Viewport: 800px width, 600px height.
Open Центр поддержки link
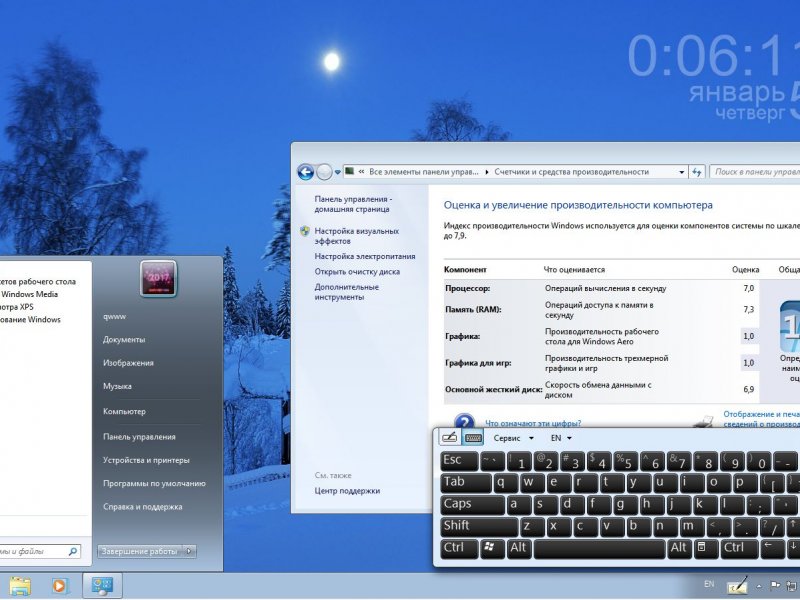point(347,491)
